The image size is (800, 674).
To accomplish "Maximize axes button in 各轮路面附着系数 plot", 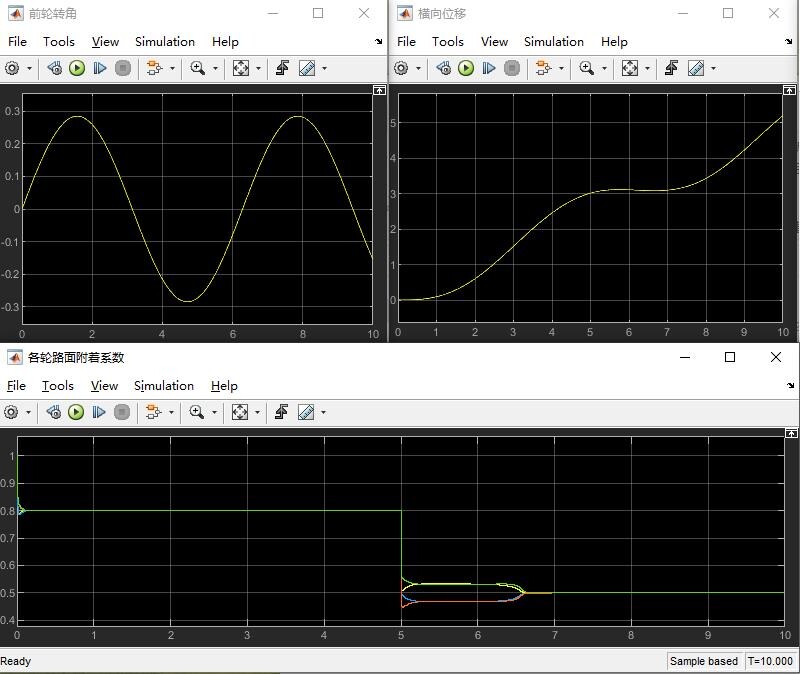I will click(791, 433).
